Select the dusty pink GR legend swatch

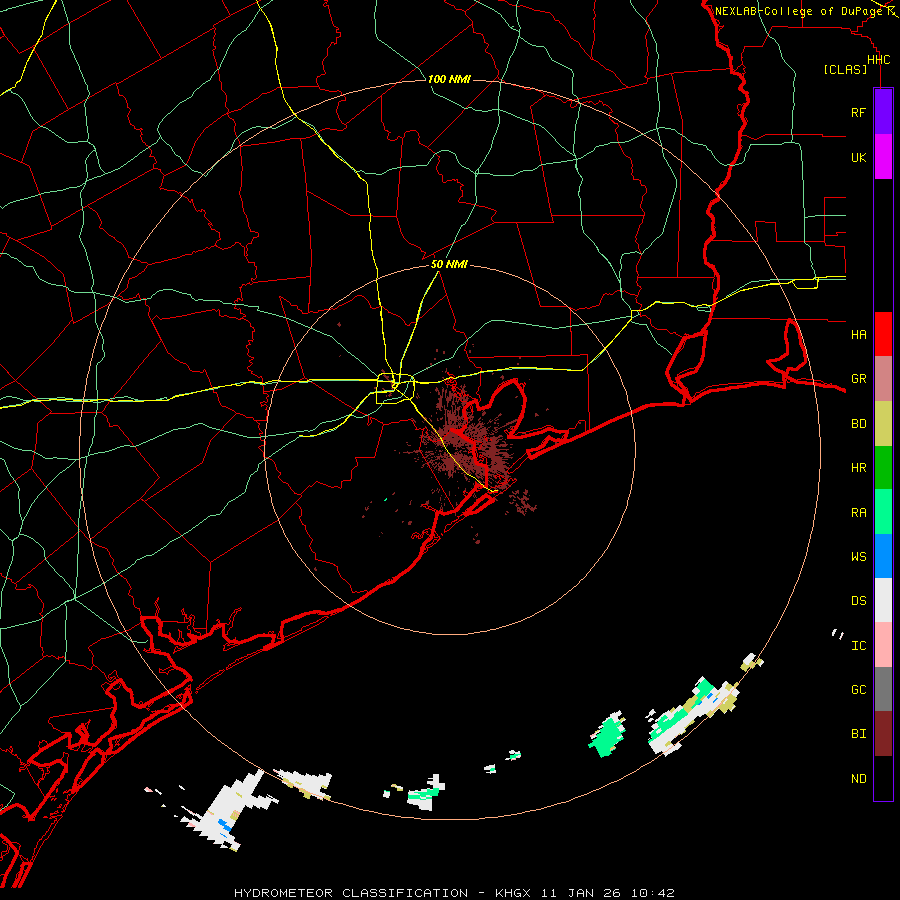(x=883, y=379)
